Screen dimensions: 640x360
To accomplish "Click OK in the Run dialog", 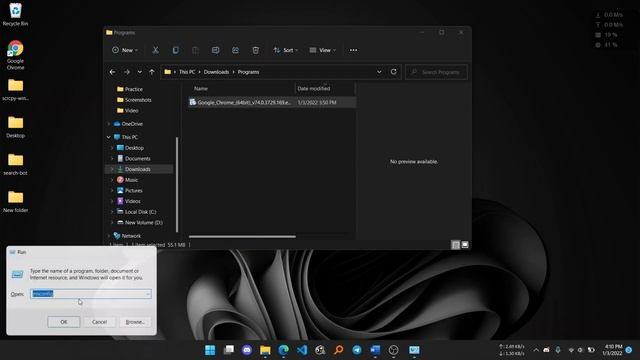I will pos(64,322).
